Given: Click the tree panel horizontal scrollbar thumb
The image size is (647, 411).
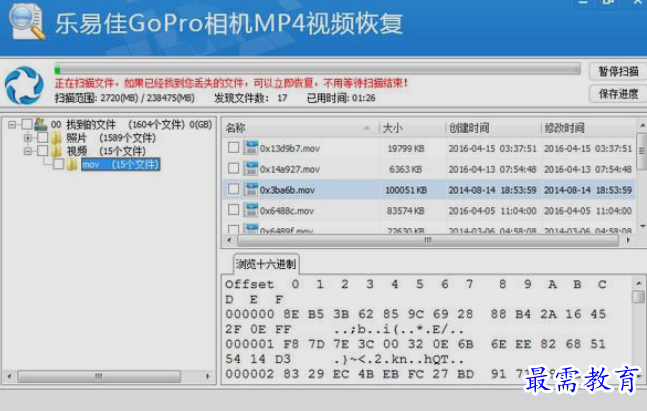Looking at the screenshot, I should click(99, 376).
